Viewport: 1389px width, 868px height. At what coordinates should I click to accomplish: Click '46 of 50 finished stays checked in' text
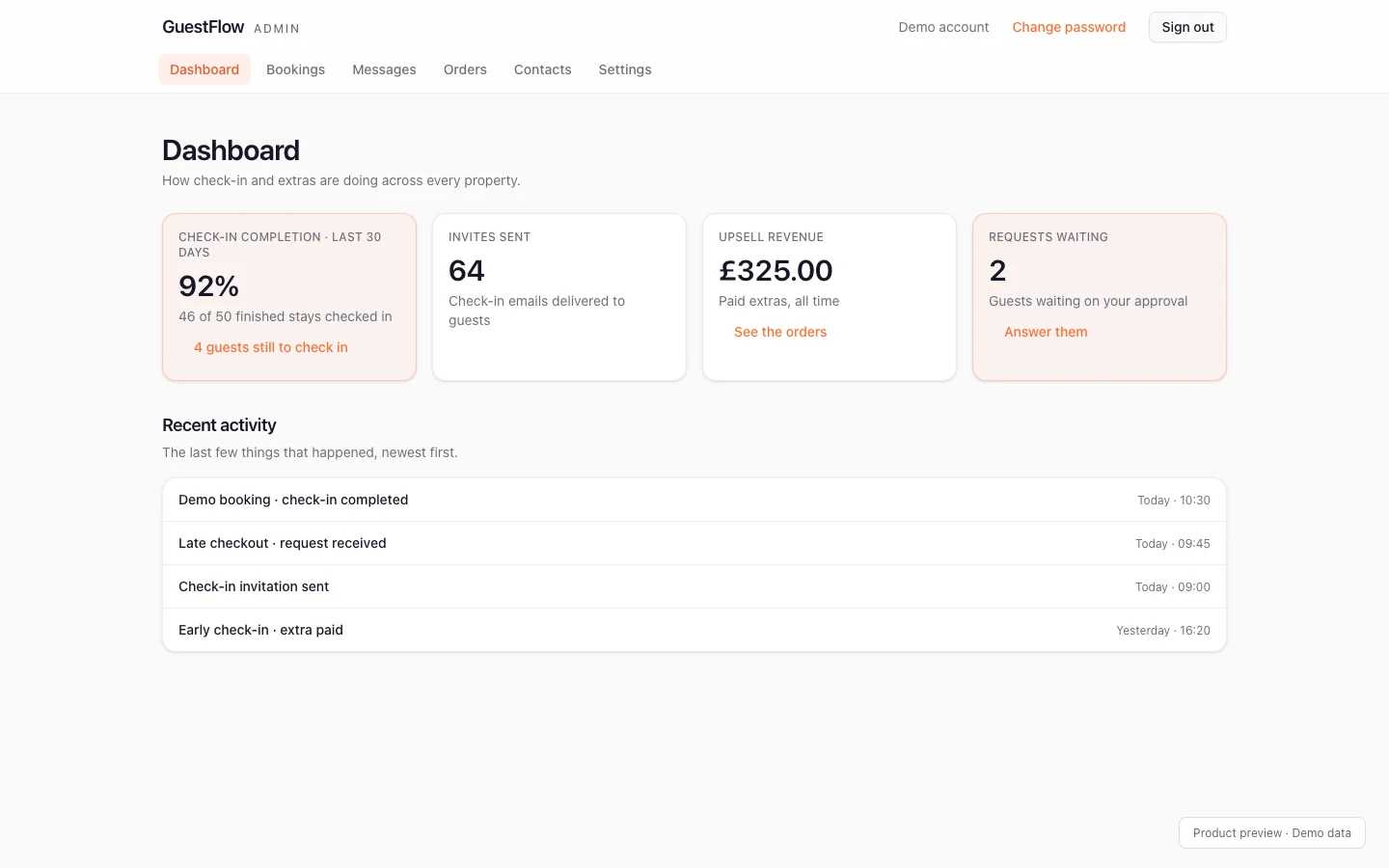286,316
